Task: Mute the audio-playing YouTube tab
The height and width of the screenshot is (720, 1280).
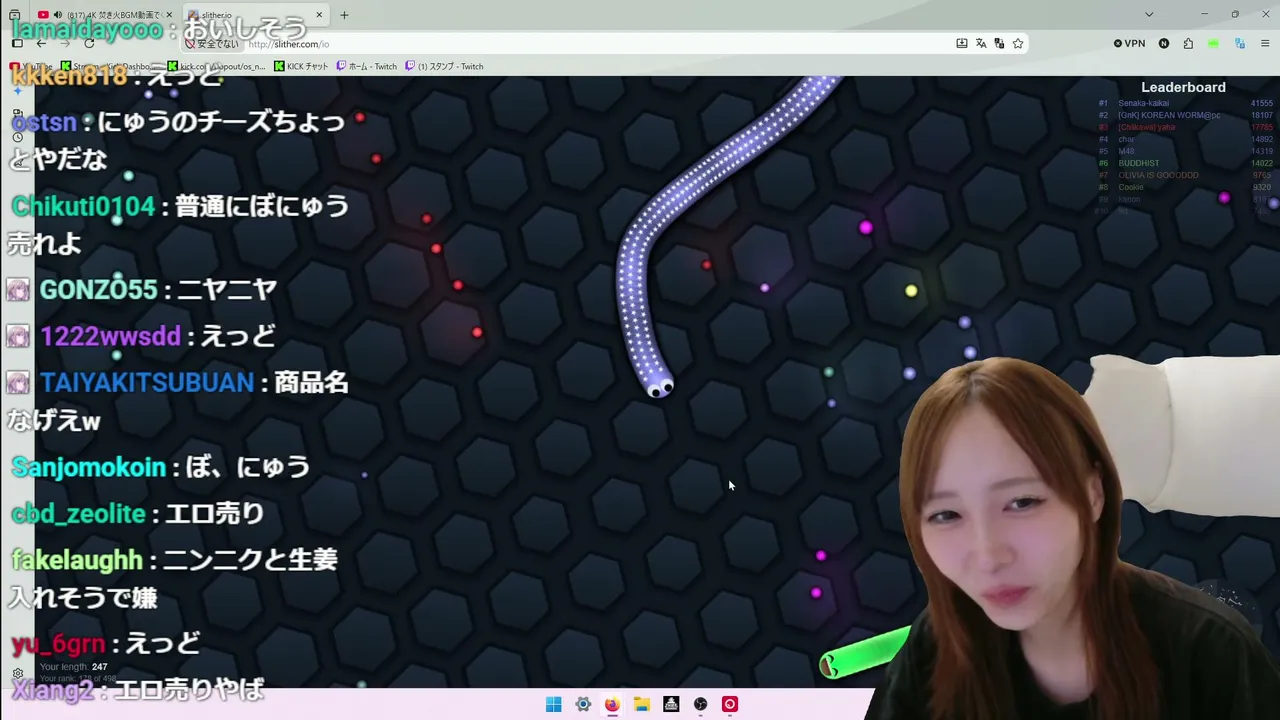Action: [x=57, y=15]
